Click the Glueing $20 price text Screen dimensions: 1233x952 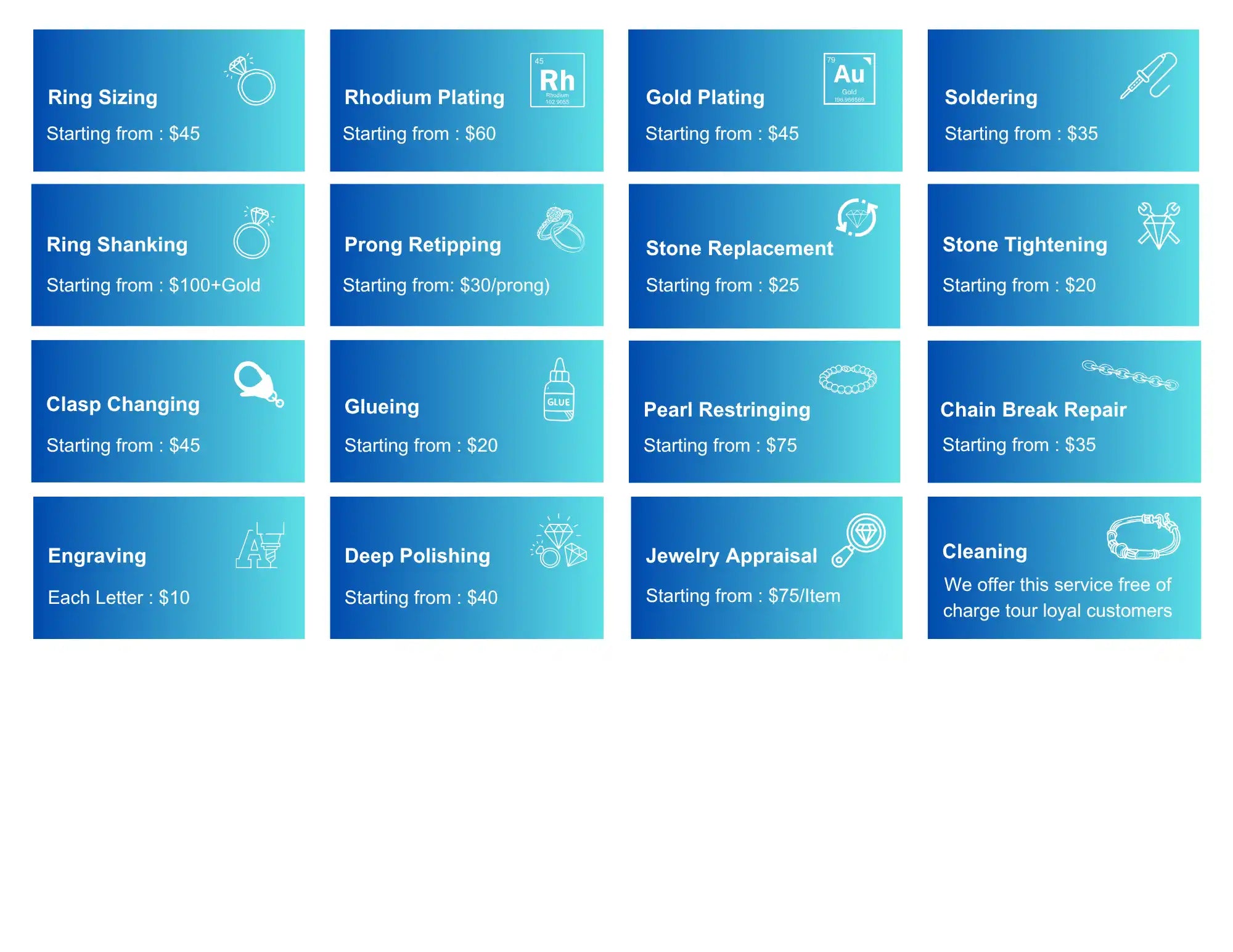pos(421,445)
